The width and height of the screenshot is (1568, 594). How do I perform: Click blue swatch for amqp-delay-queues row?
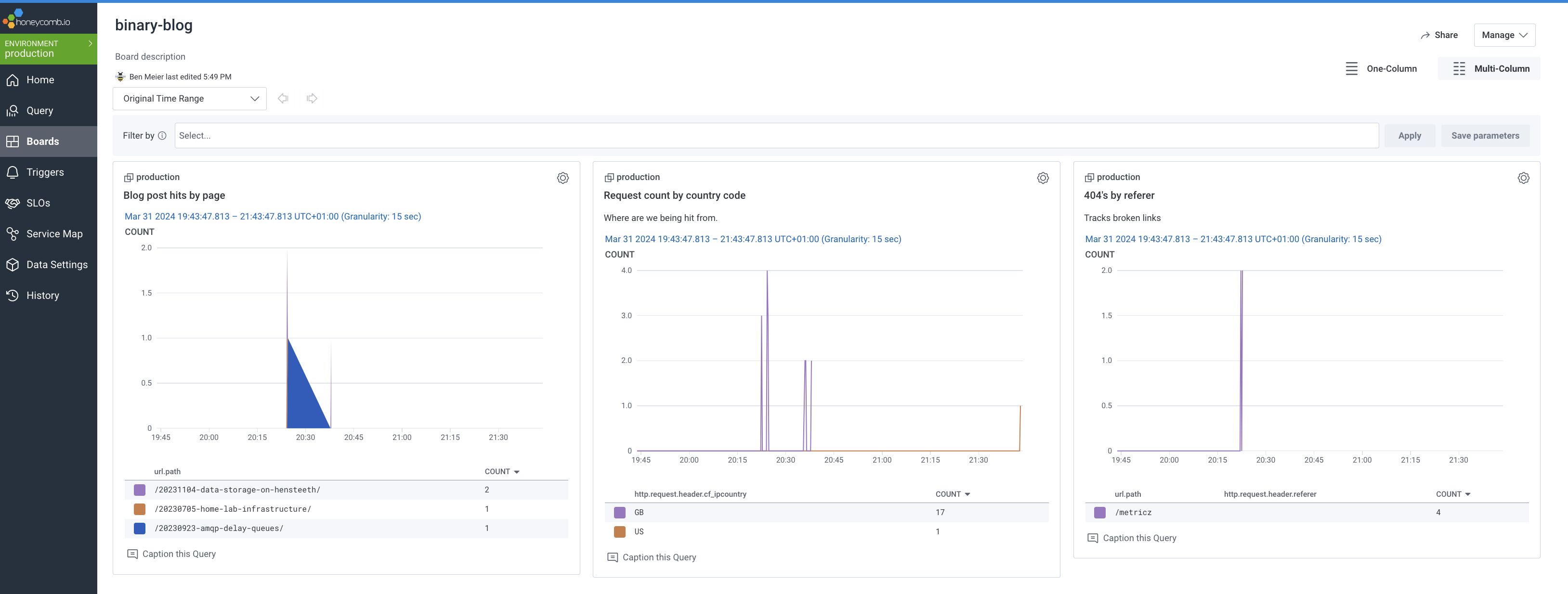coord(139,528)
